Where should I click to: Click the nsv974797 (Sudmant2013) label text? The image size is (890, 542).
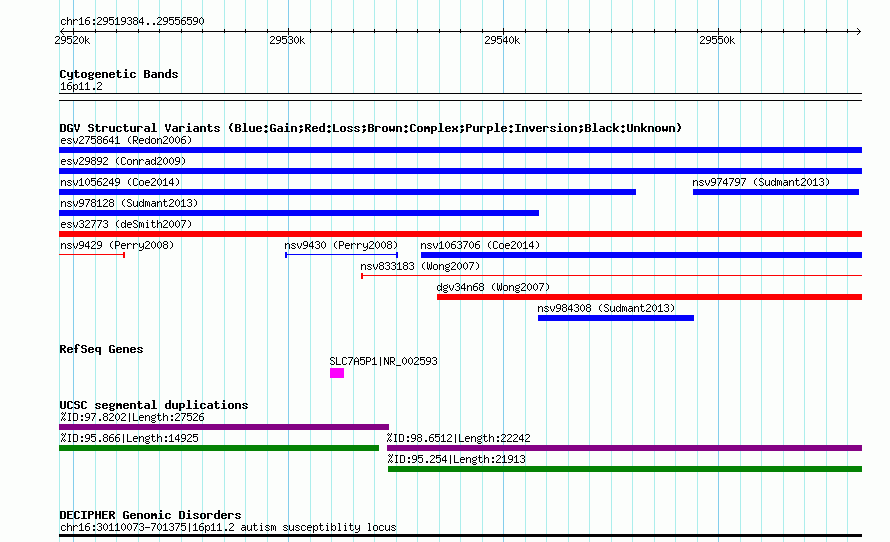tap(761, 182)
